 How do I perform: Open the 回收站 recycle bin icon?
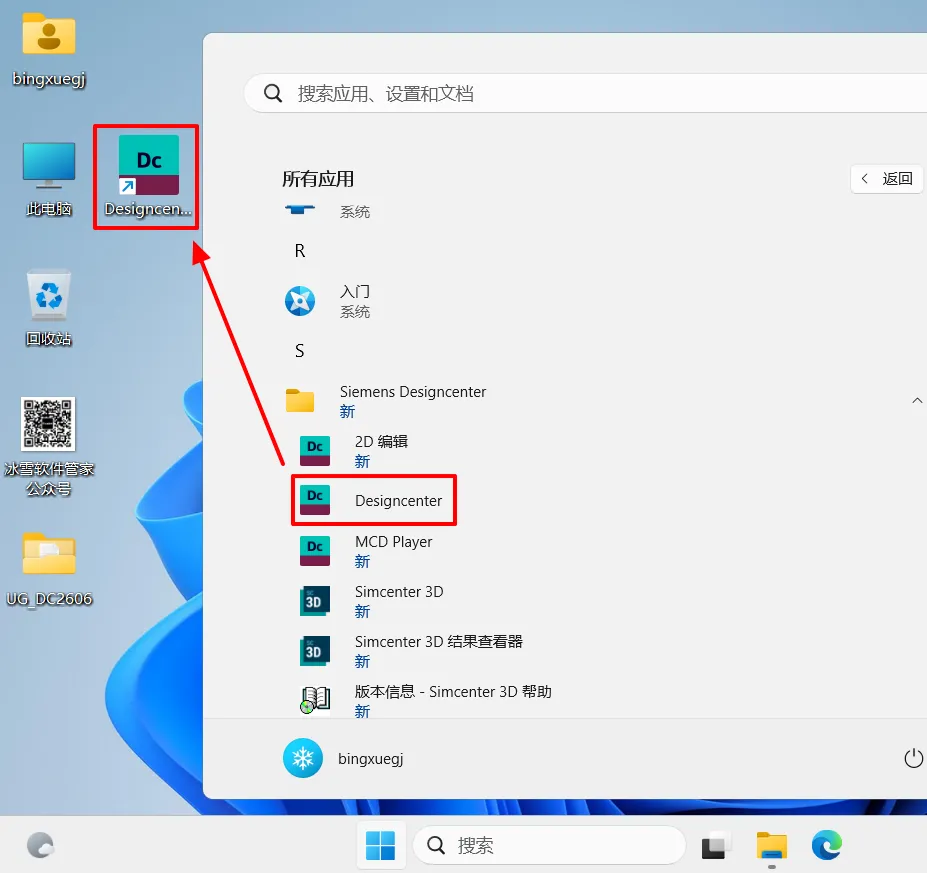pyautogui.click(x=49, y=307)
